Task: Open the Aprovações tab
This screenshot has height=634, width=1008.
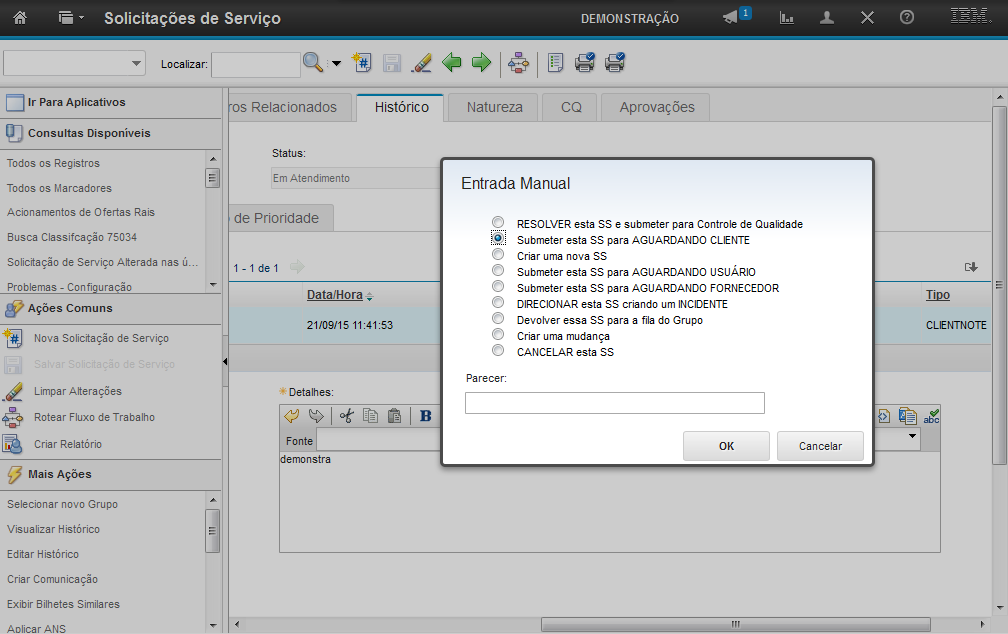Action: (656, 107)
